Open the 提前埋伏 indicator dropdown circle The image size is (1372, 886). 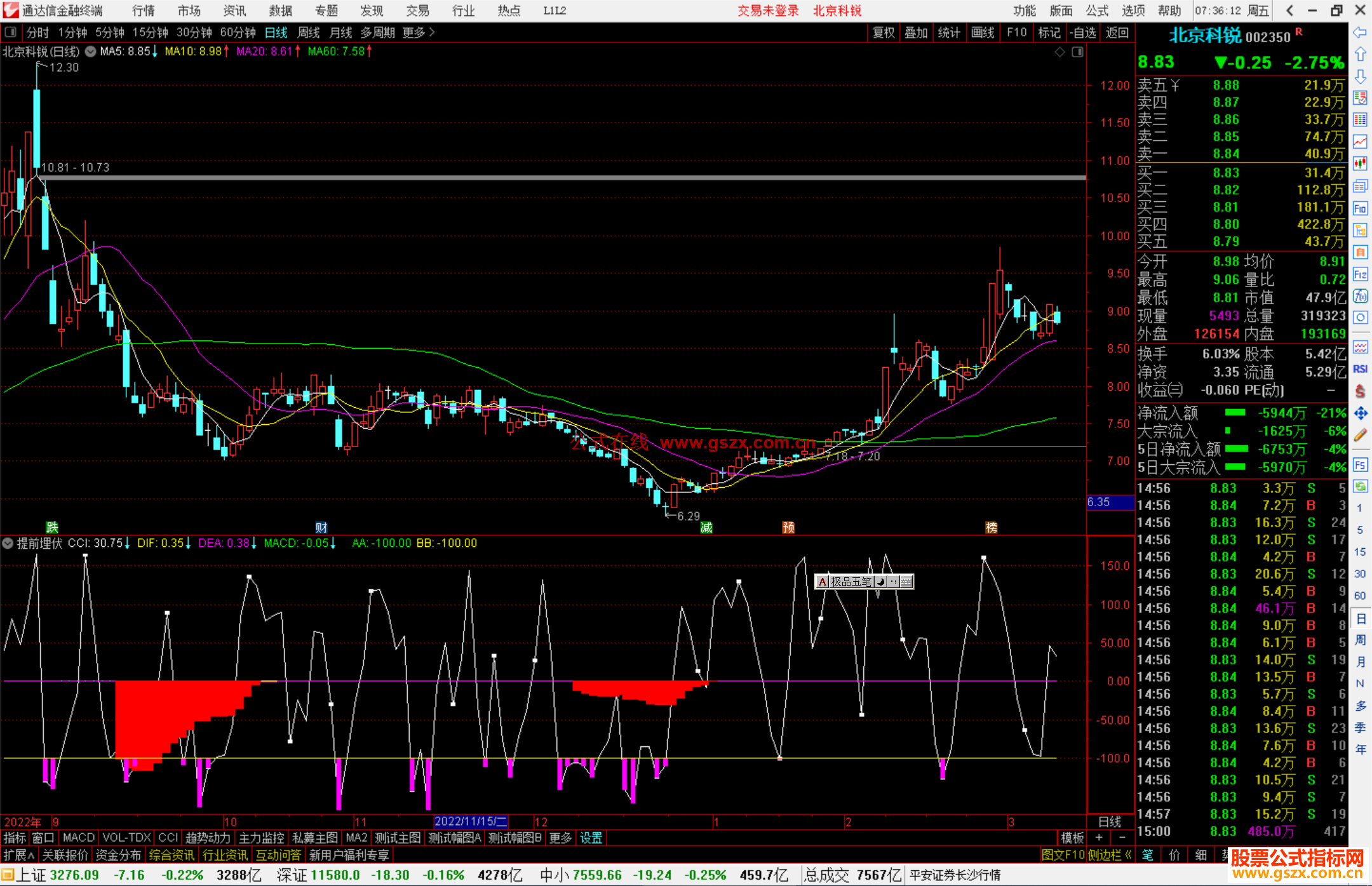point(8,543)
